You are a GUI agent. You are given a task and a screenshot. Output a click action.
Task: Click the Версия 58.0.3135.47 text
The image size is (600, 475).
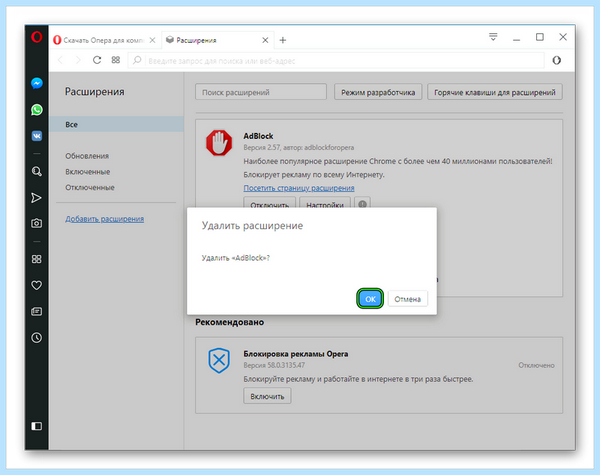[x=274, y=365]
